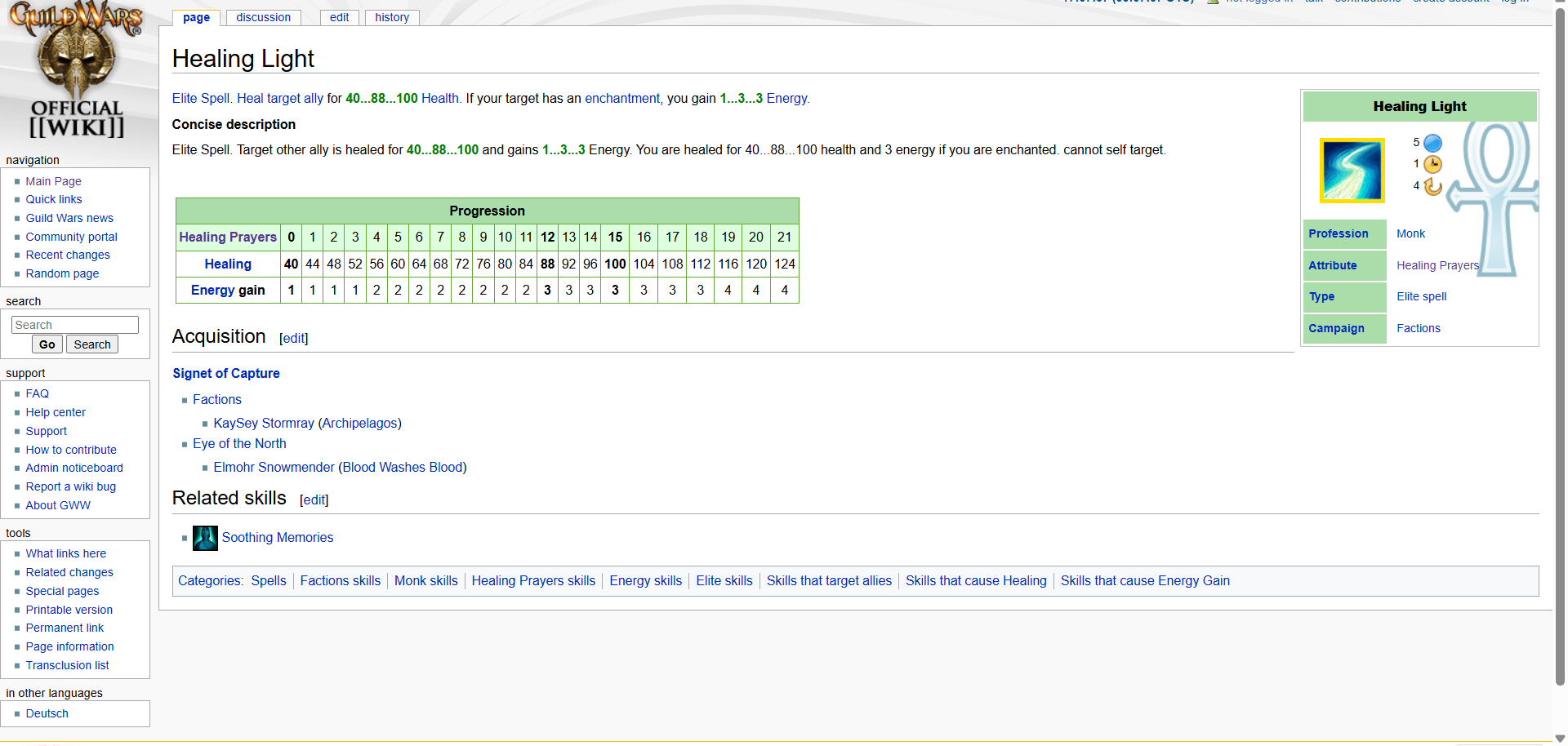The height and width of the screenshot is (746, 1568).
Task: Edit the Acquisition section
Action: (x=294, y=338)
